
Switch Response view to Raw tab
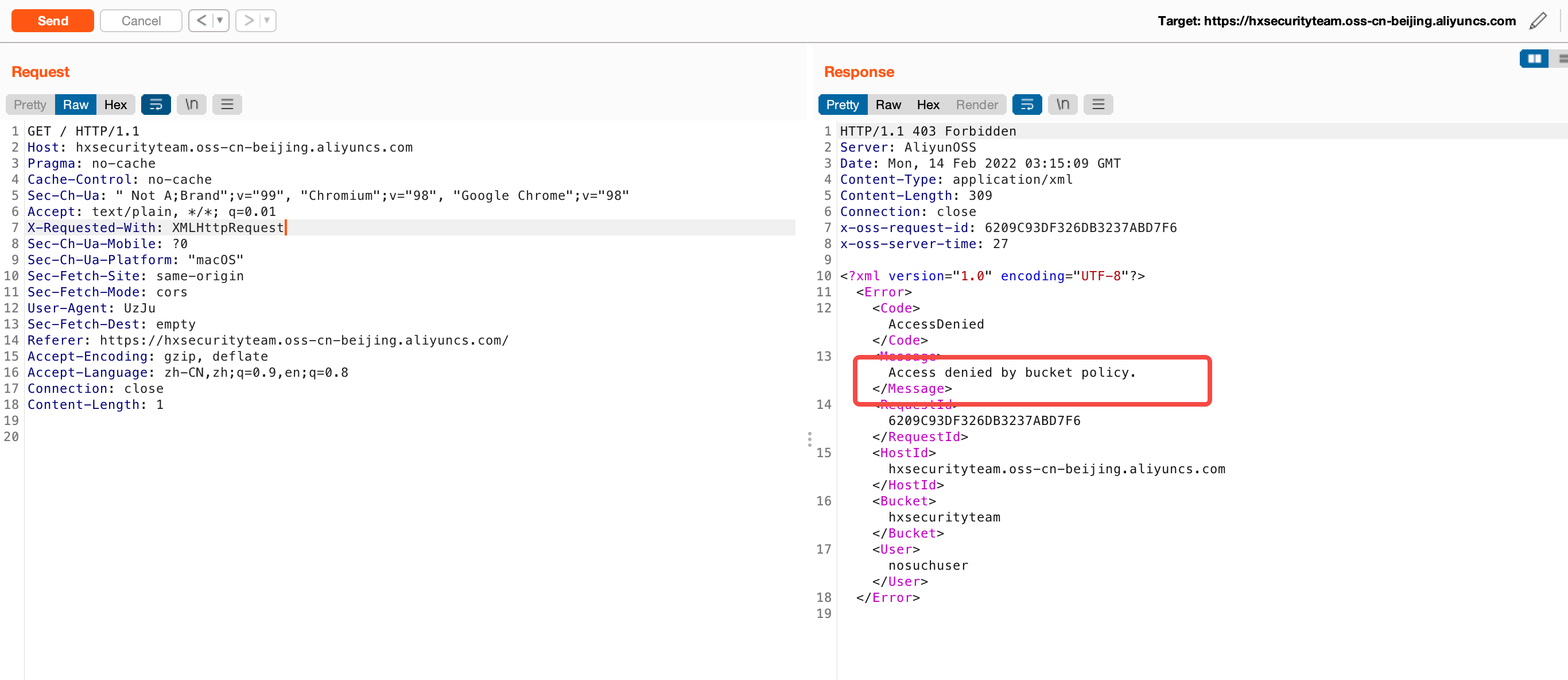tap(888, 104)
